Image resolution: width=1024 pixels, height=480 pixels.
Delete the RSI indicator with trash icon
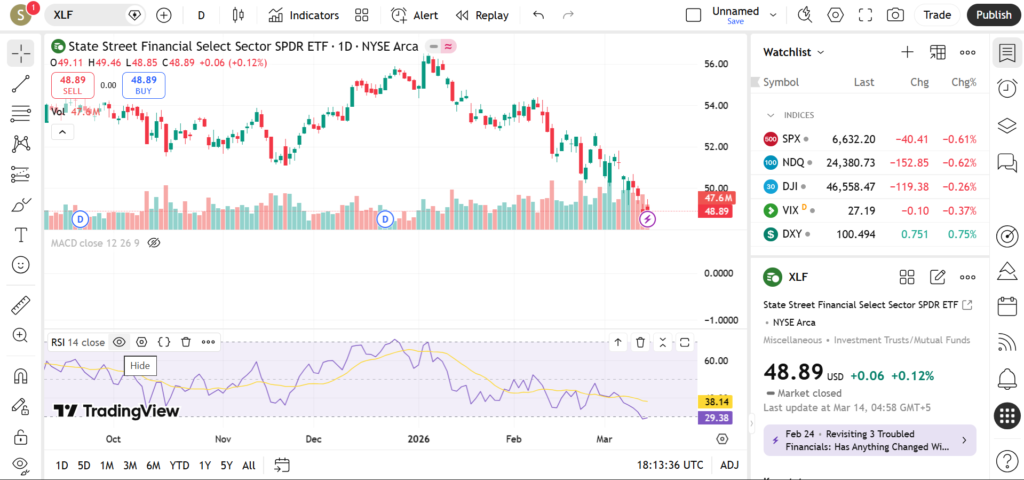186,342
